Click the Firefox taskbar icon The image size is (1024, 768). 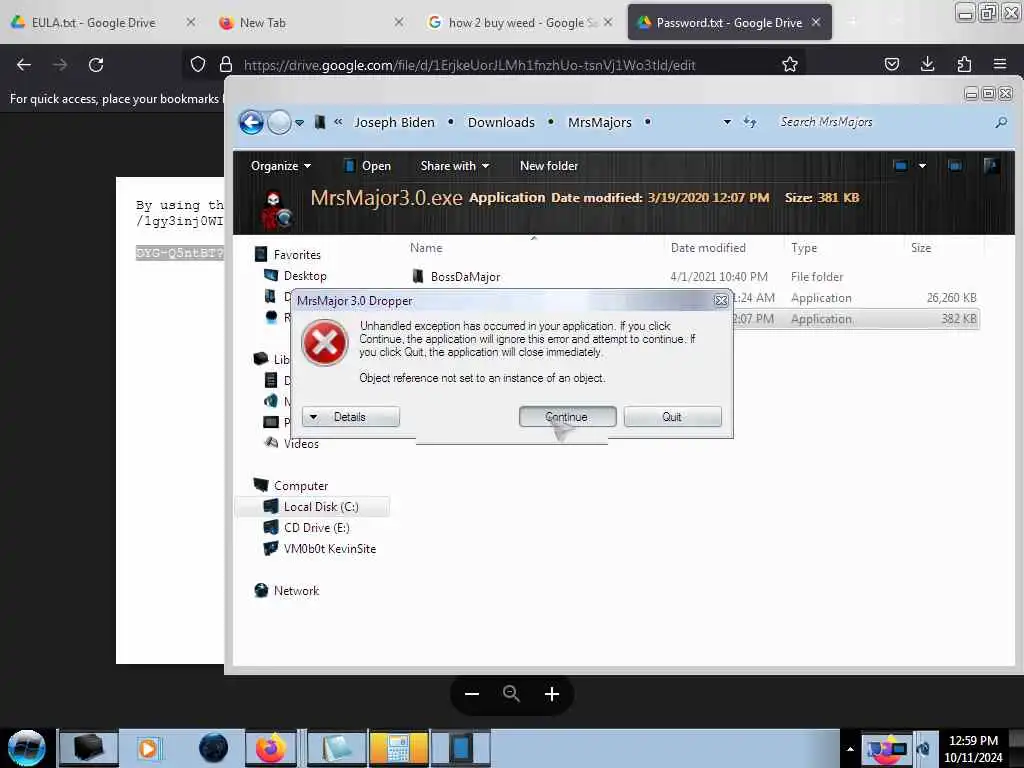(270, 748)
